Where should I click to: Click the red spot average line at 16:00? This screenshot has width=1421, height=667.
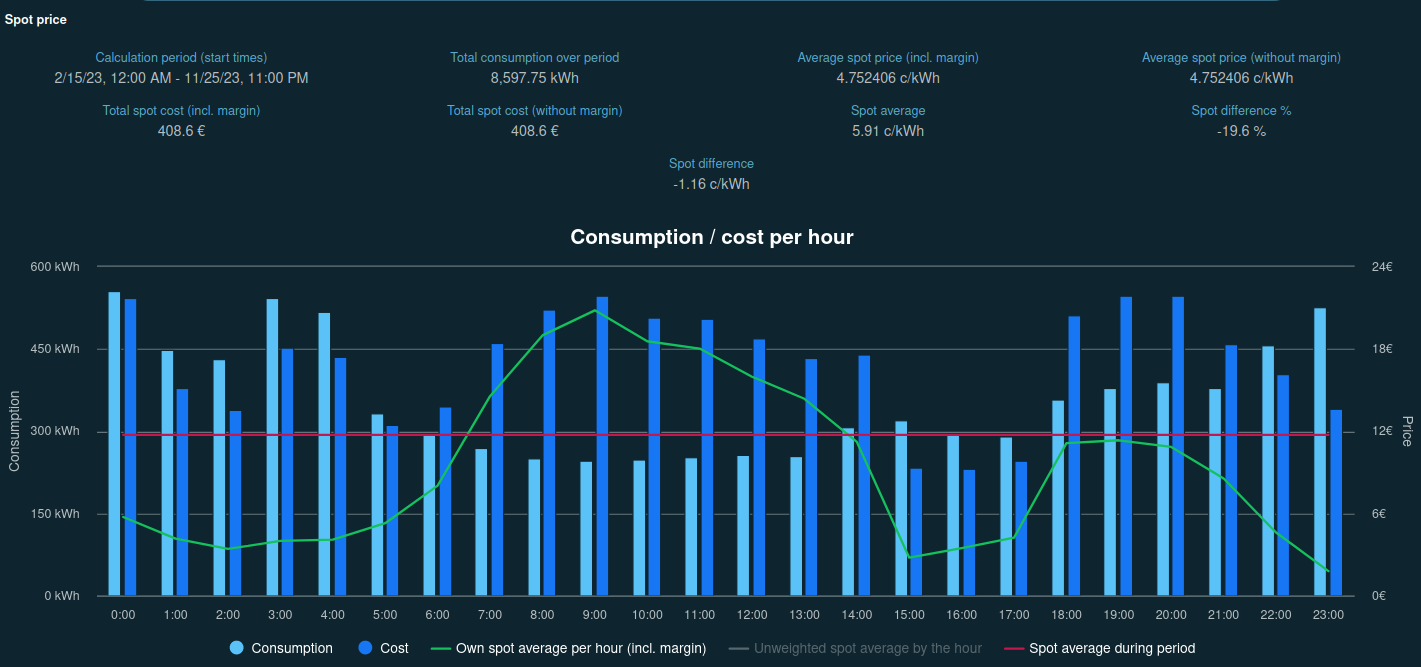pyautogui.click(x=961, y=435)
